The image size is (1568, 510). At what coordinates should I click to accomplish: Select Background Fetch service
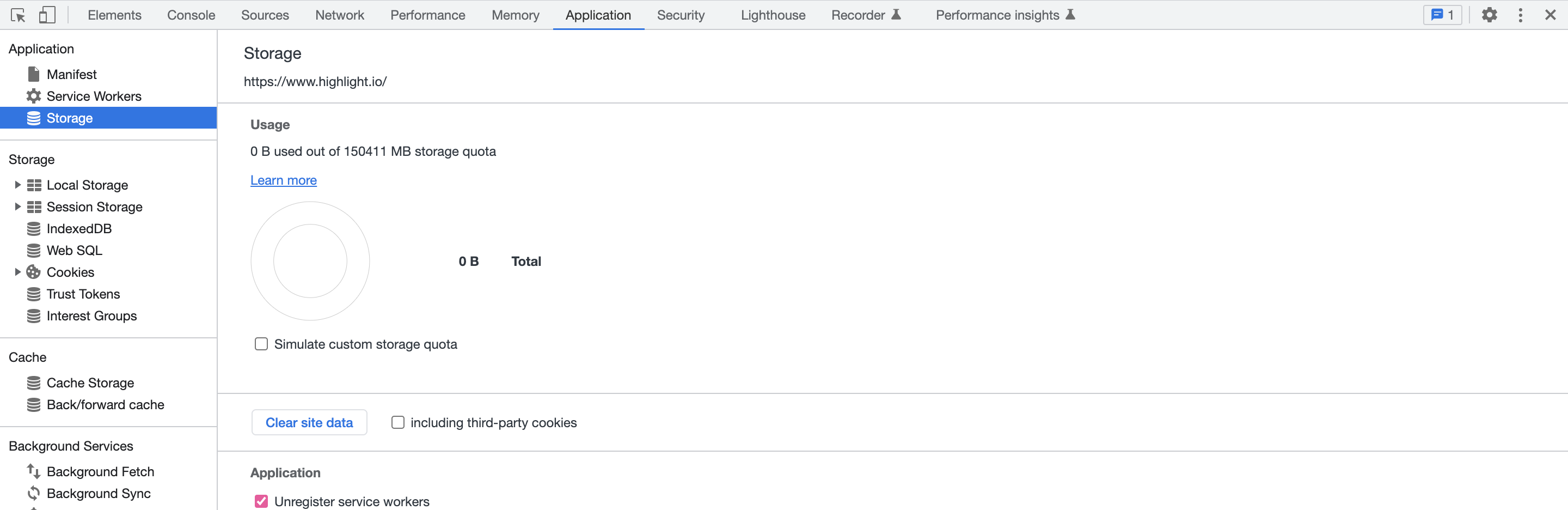(x=100, y=472)
